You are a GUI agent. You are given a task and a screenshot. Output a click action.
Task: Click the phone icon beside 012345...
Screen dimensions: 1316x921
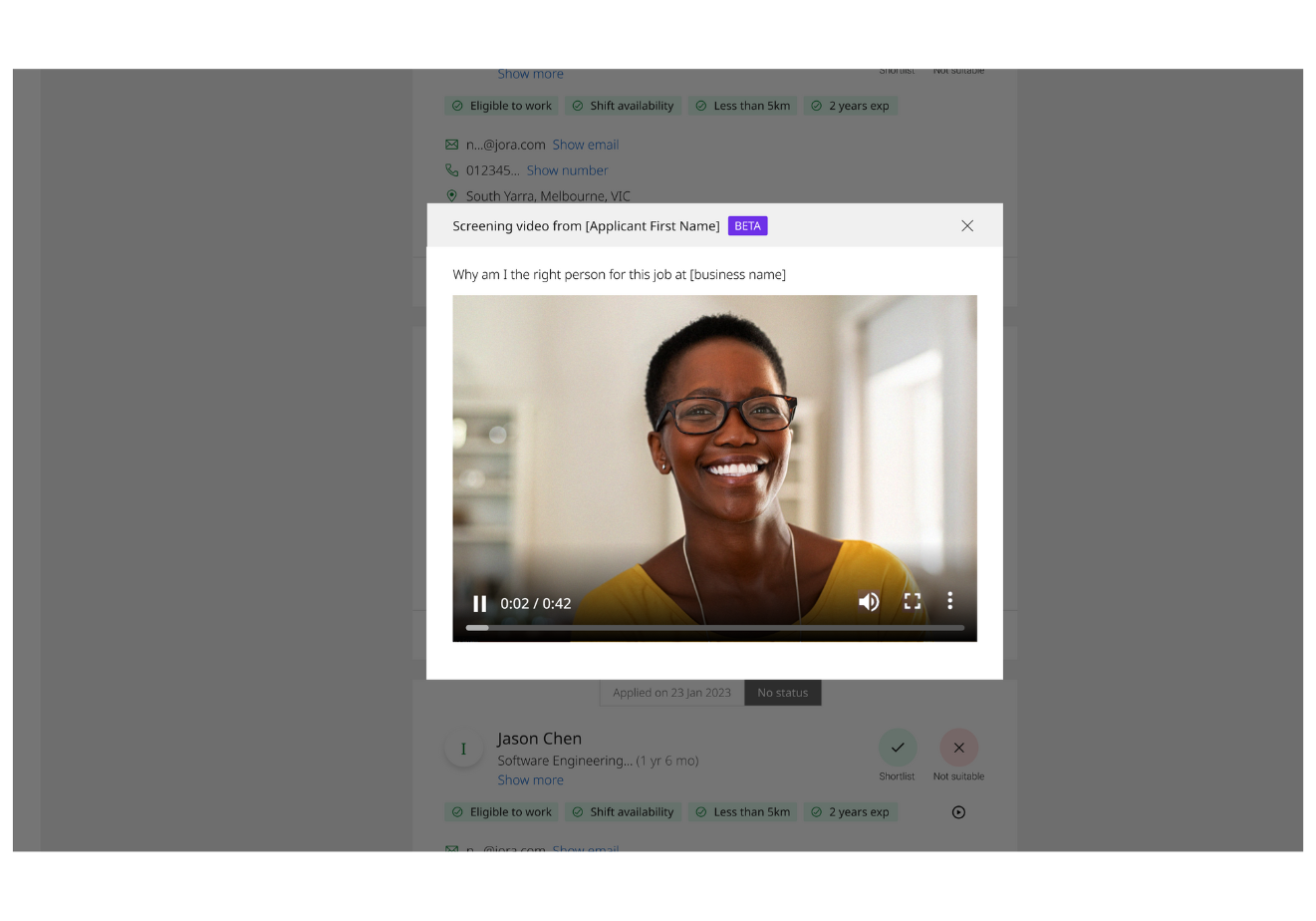[451, 169]
